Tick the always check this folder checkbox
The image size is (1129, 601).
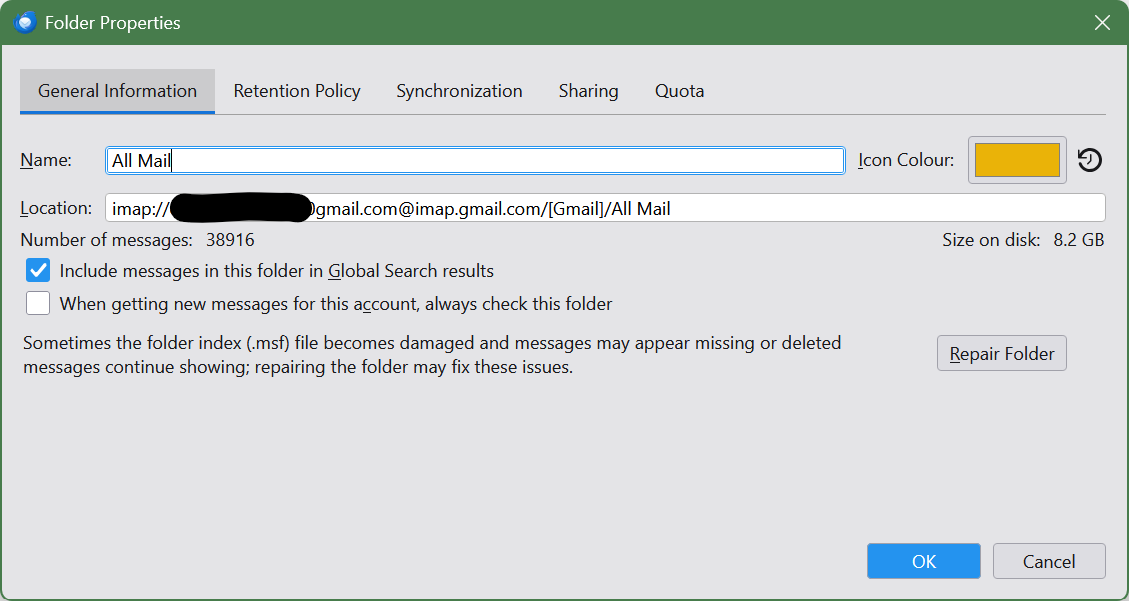click(38, 303)
